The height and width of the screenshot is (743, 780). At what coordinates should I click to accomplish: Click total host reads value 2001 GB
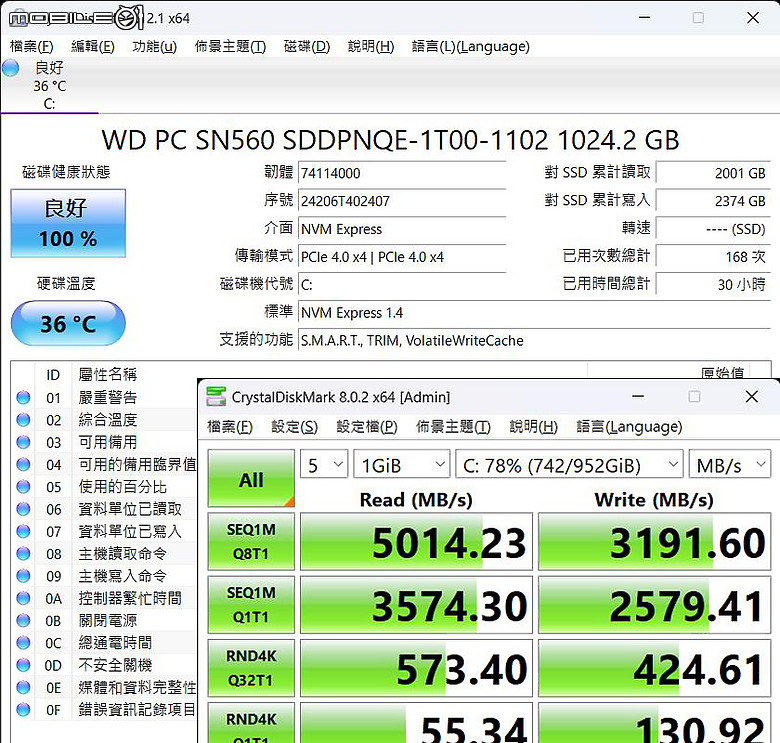click(x=713, y=173)
